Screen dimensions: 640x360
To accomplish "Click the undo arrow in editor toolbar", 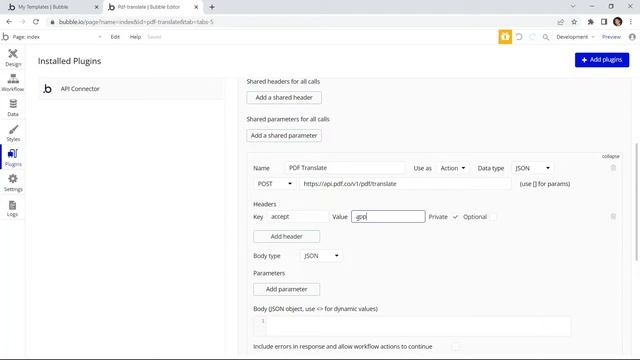I will pyautogui.click(x=519, y=37).
